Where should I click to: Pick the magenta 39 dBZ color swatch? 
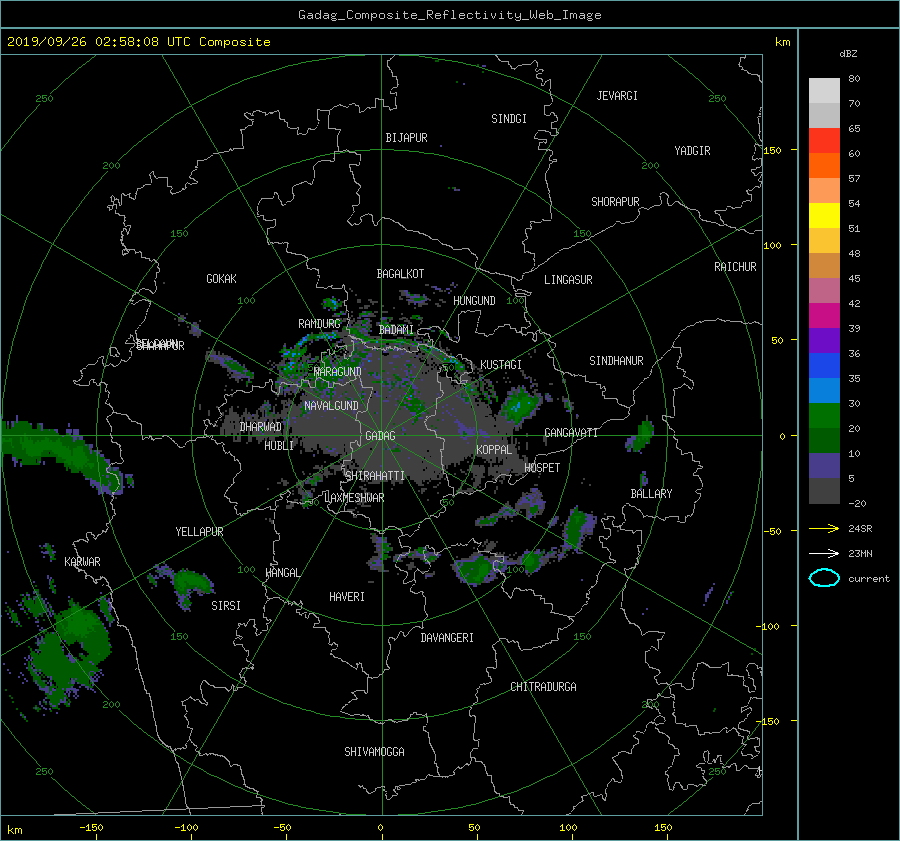(x=824, y=316)
